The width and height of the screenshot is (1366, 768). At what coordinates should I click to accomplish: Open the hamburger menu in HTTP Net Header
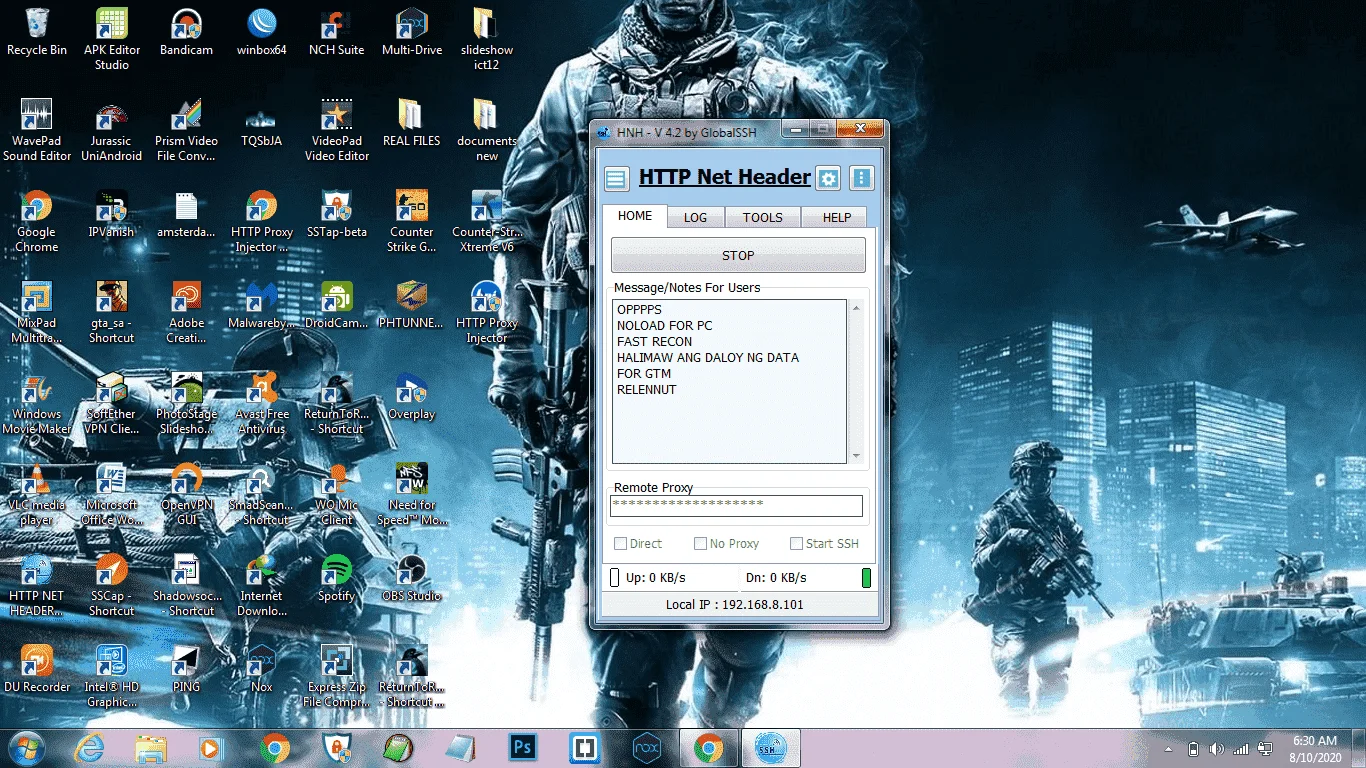click(x=616, y=179)
